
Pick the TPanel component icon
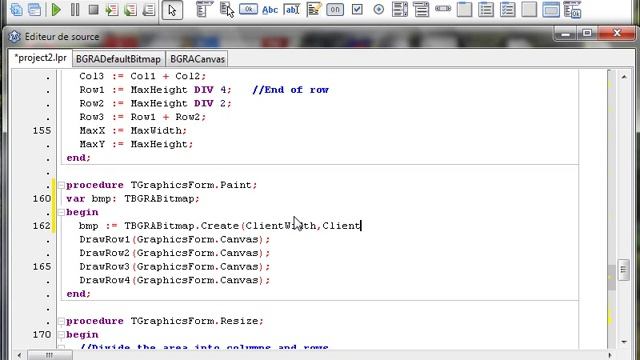point(529,9)
